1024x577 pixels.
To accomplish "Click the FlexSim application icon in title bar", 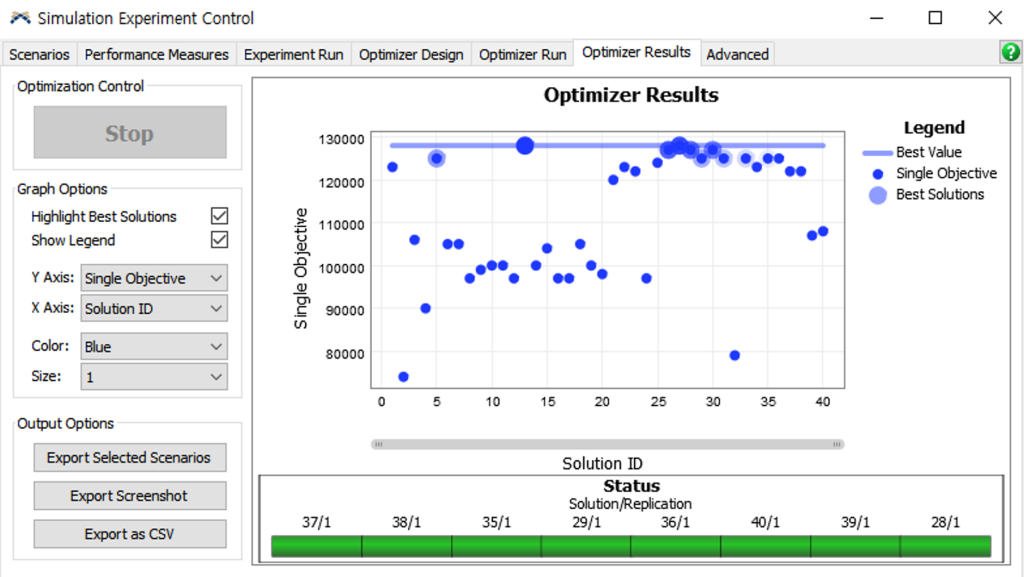I will point(20,18).
